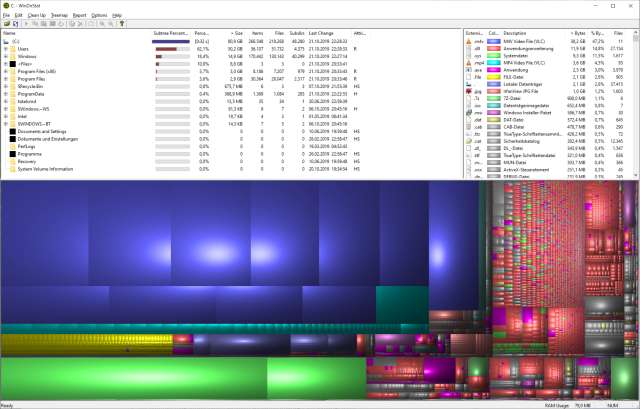640x409 pixels.
Task: Open the Options menu
Action: (x=99, y=16)
